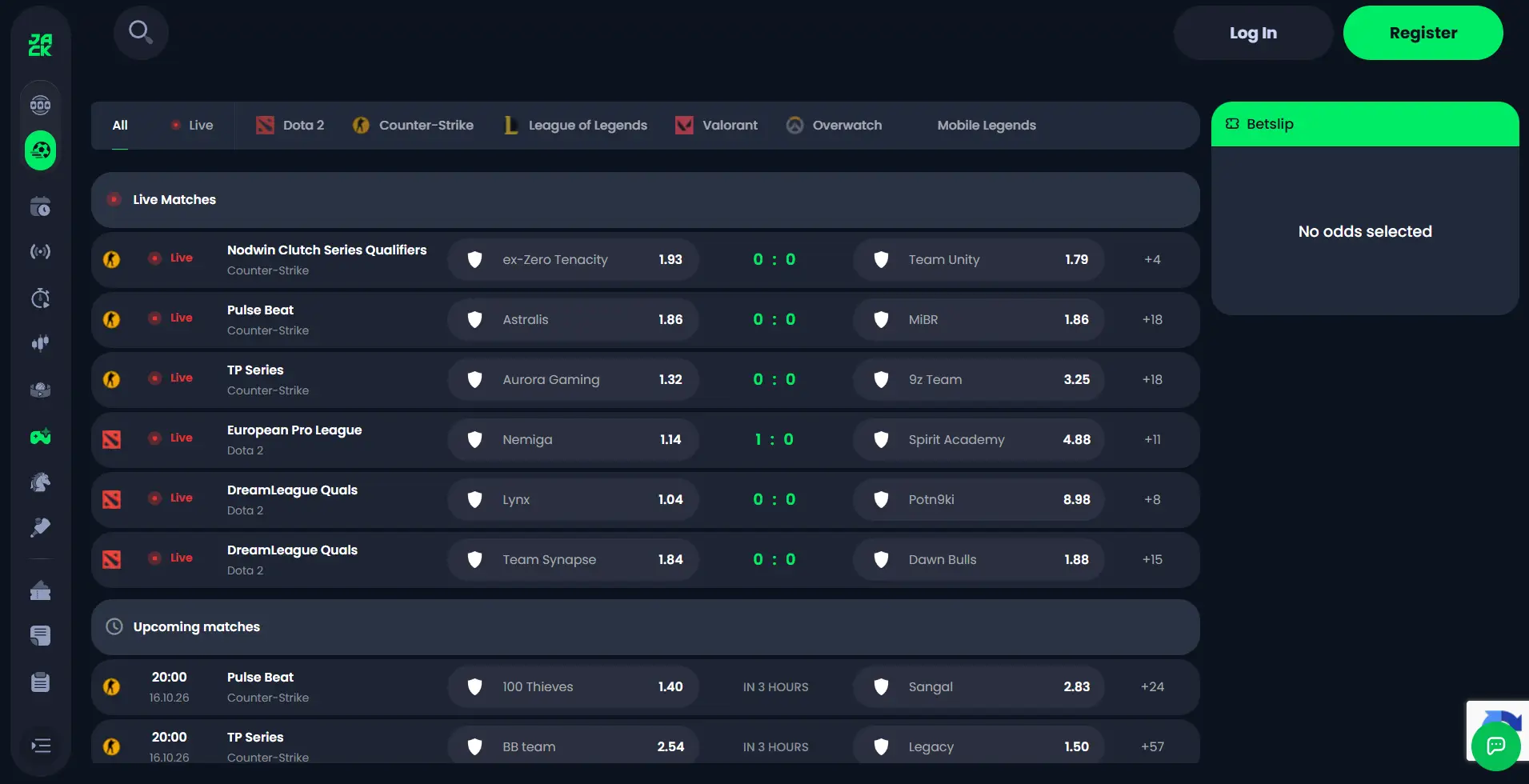
Task: Click the Spirit Academy team shield icon
Action: tap(881, 439)
